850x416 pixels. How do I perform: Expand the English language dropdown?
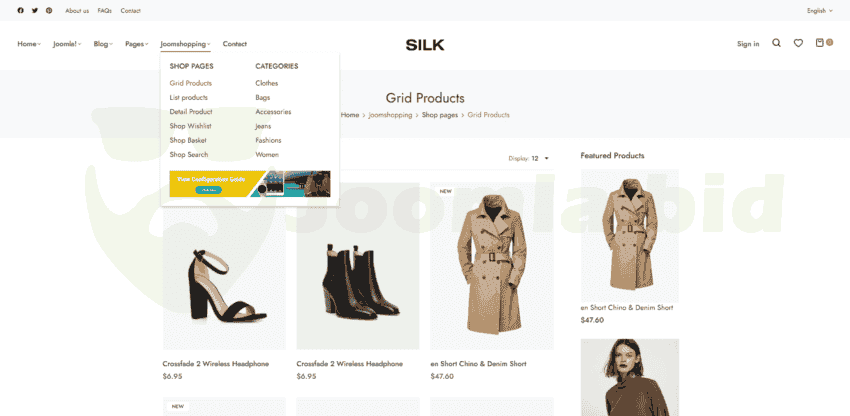(x=820, y=10)
